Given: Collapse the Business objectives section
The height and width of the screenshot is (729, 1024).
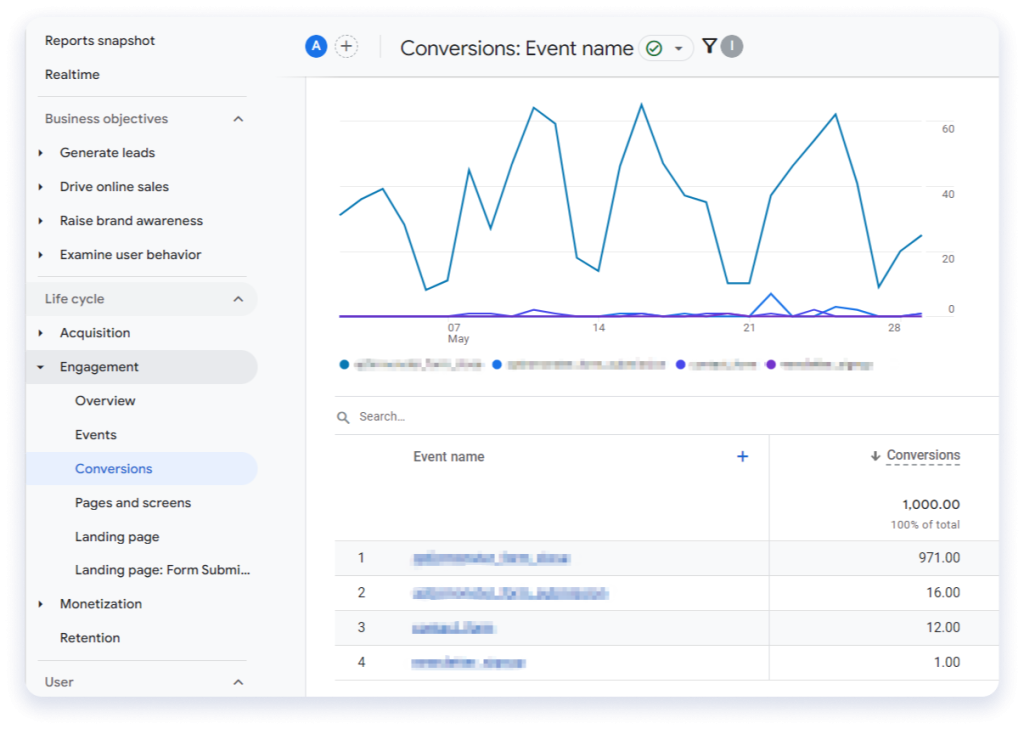Looking at the screenshot, I should click(238, 118).
